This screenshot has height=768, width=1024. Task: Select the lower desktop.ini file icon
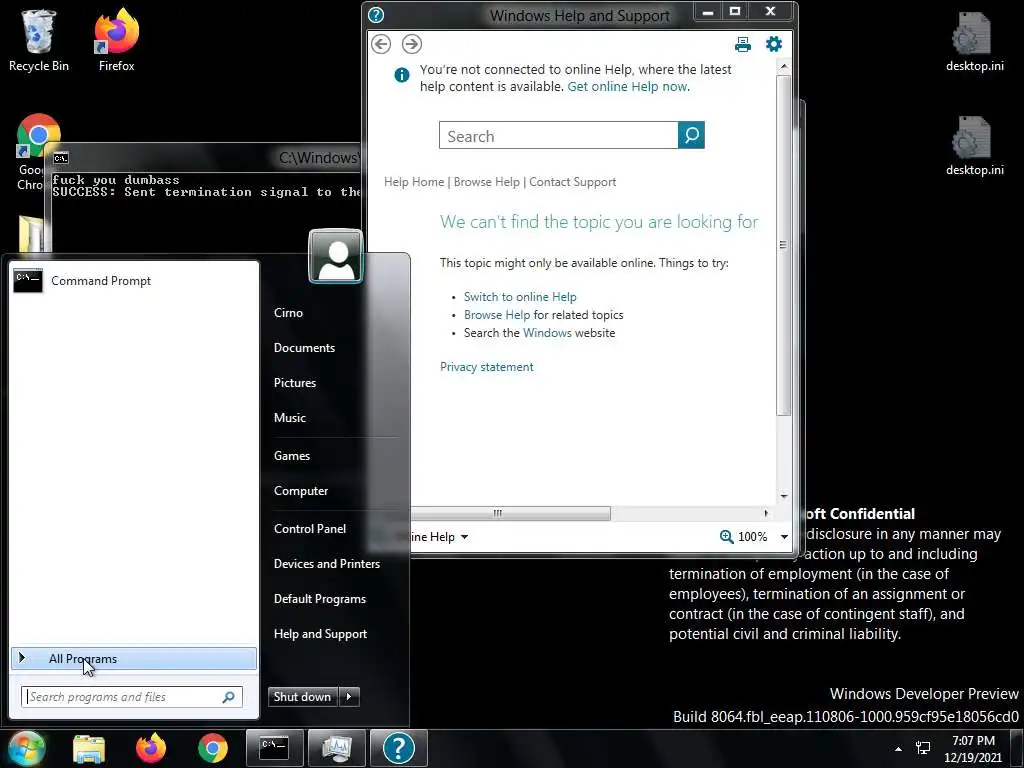pos(974,146)
